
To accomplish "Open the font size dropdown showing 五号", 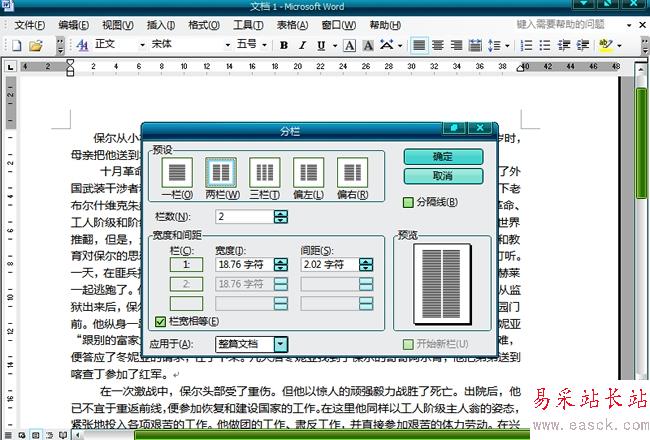I will (264, 45).
